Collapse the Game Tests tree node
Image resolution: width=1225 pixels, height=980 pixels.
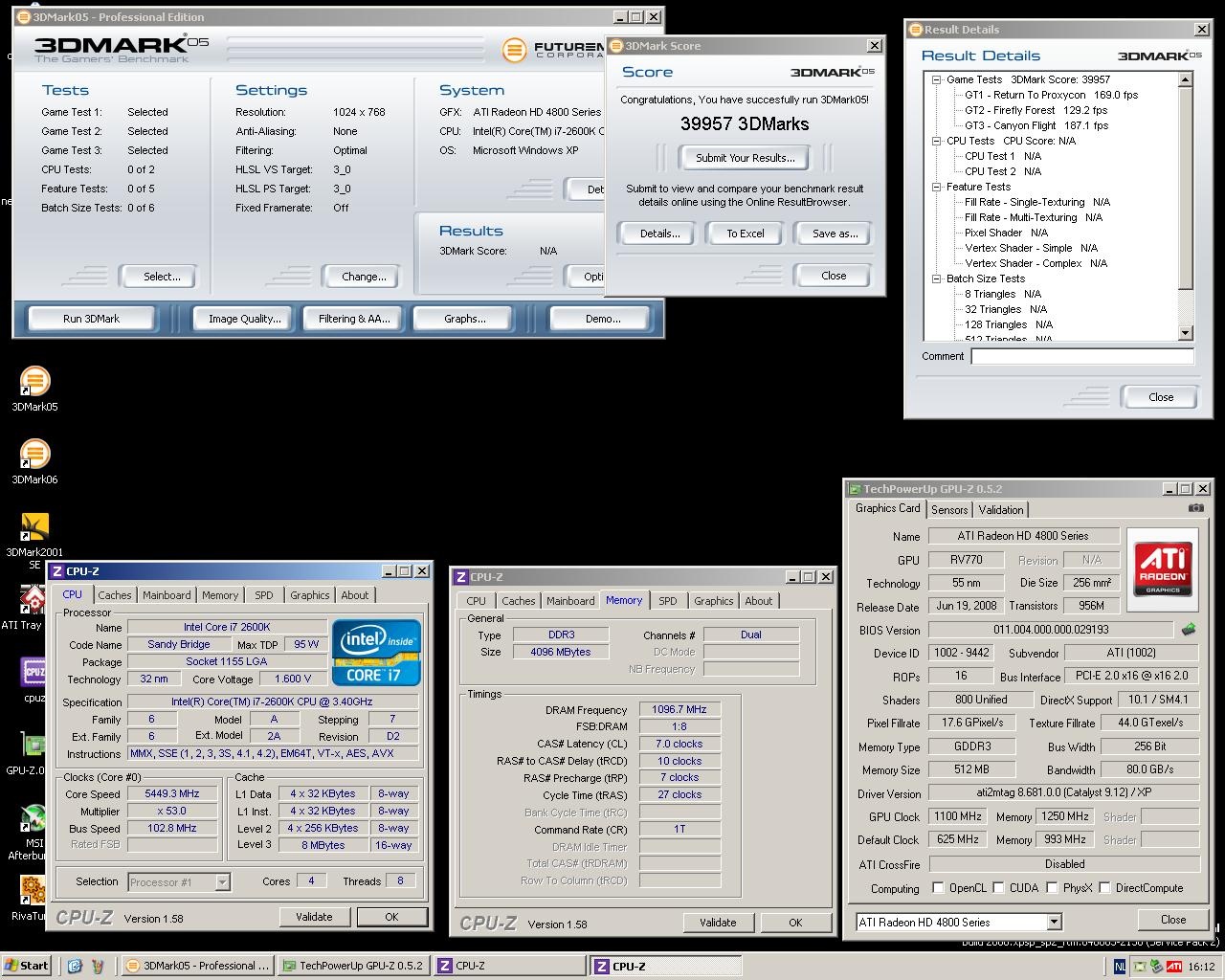click(937, 80)
